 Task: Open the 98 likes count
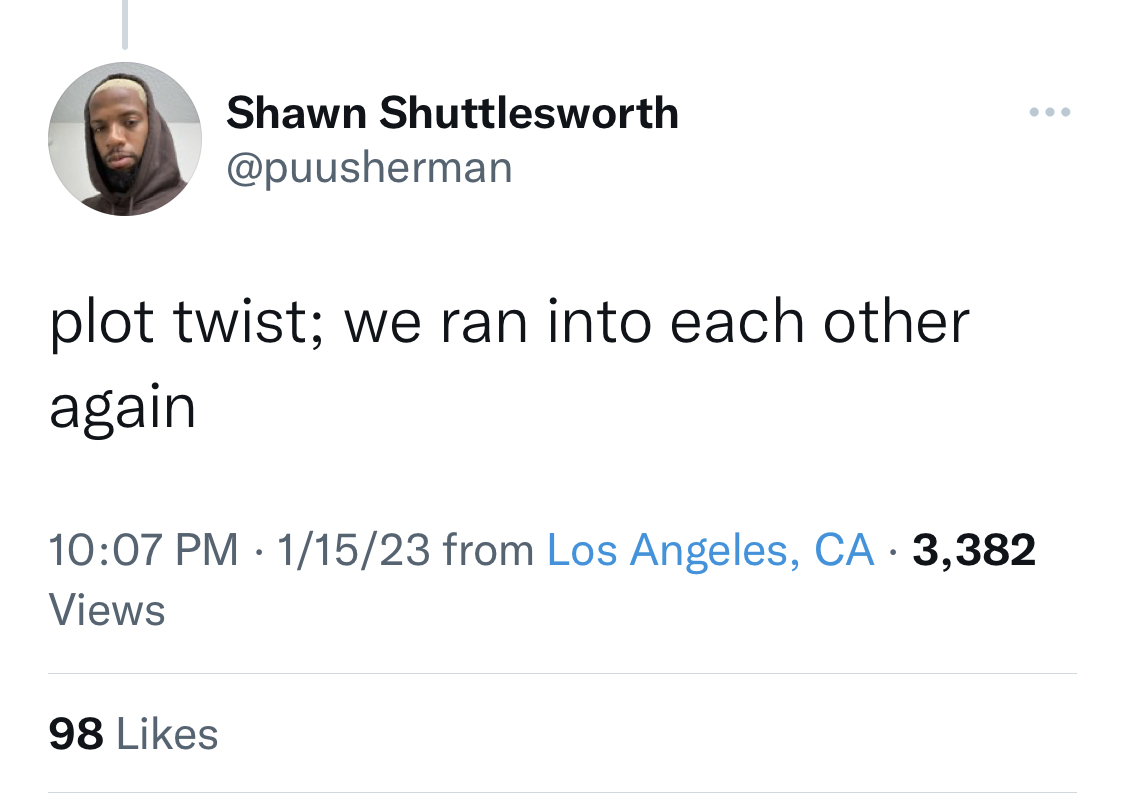pos(76,735)
